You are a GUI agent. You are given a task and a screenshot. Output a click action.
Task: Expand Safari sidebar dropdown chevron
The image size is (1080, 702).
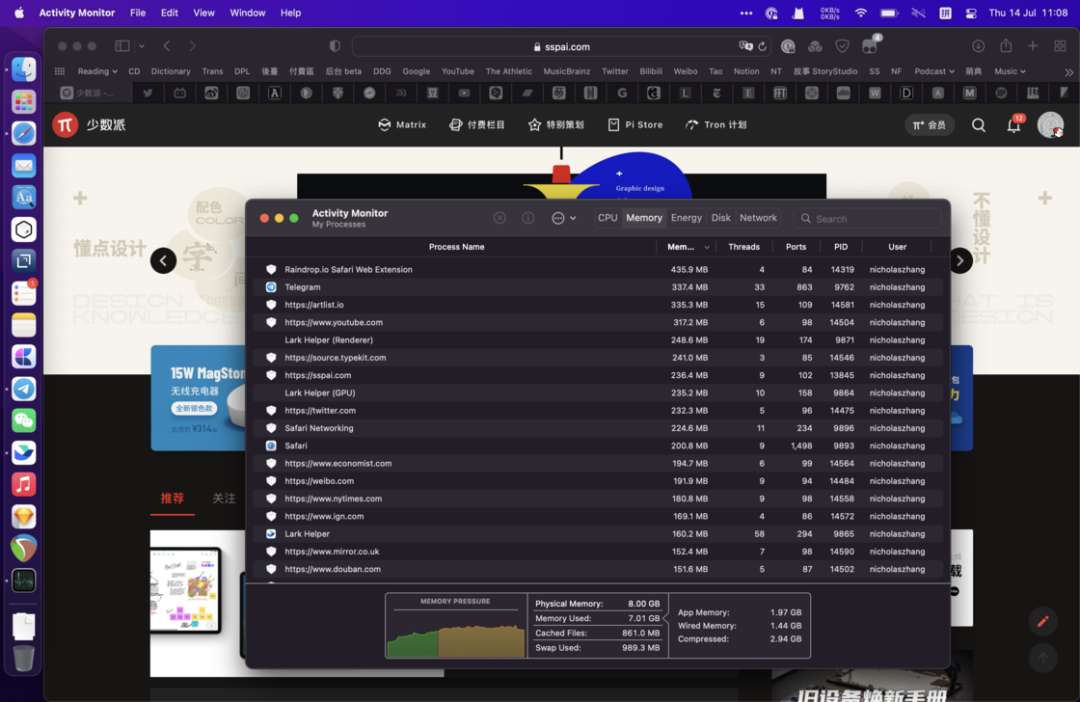pos(141,46)
